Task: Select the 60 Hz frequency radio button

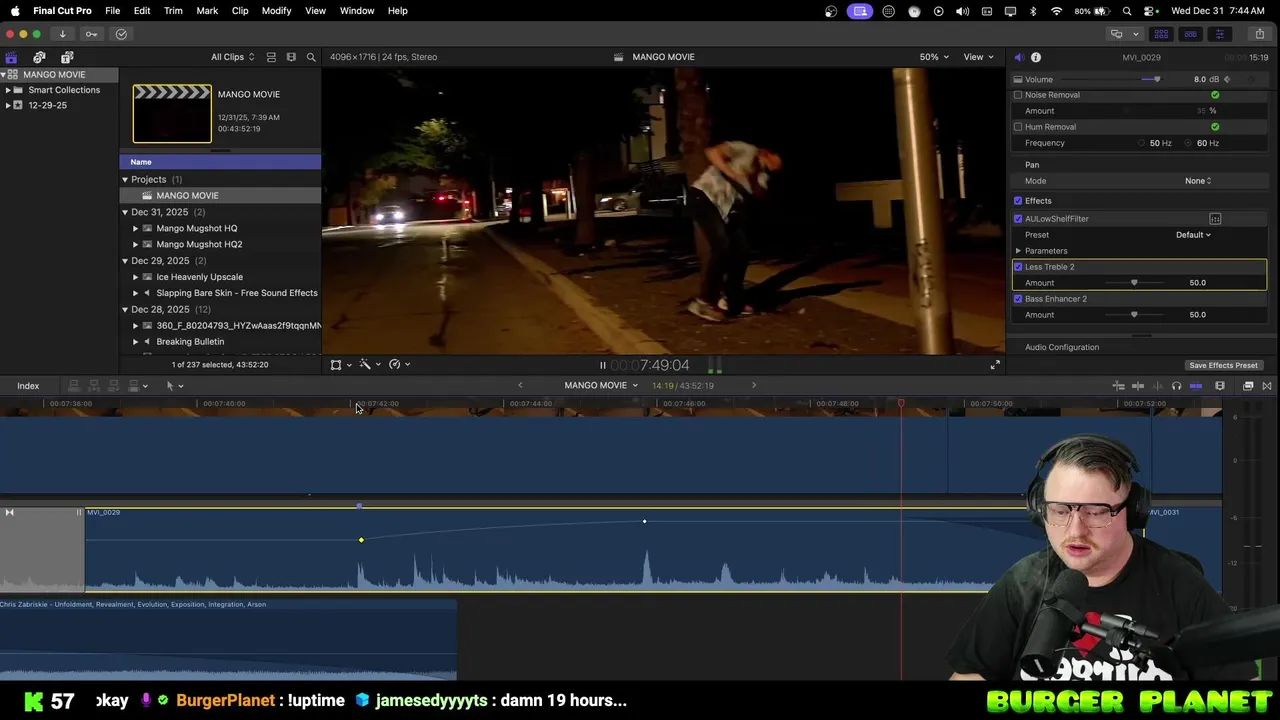Action: (x=1189, y=143)
